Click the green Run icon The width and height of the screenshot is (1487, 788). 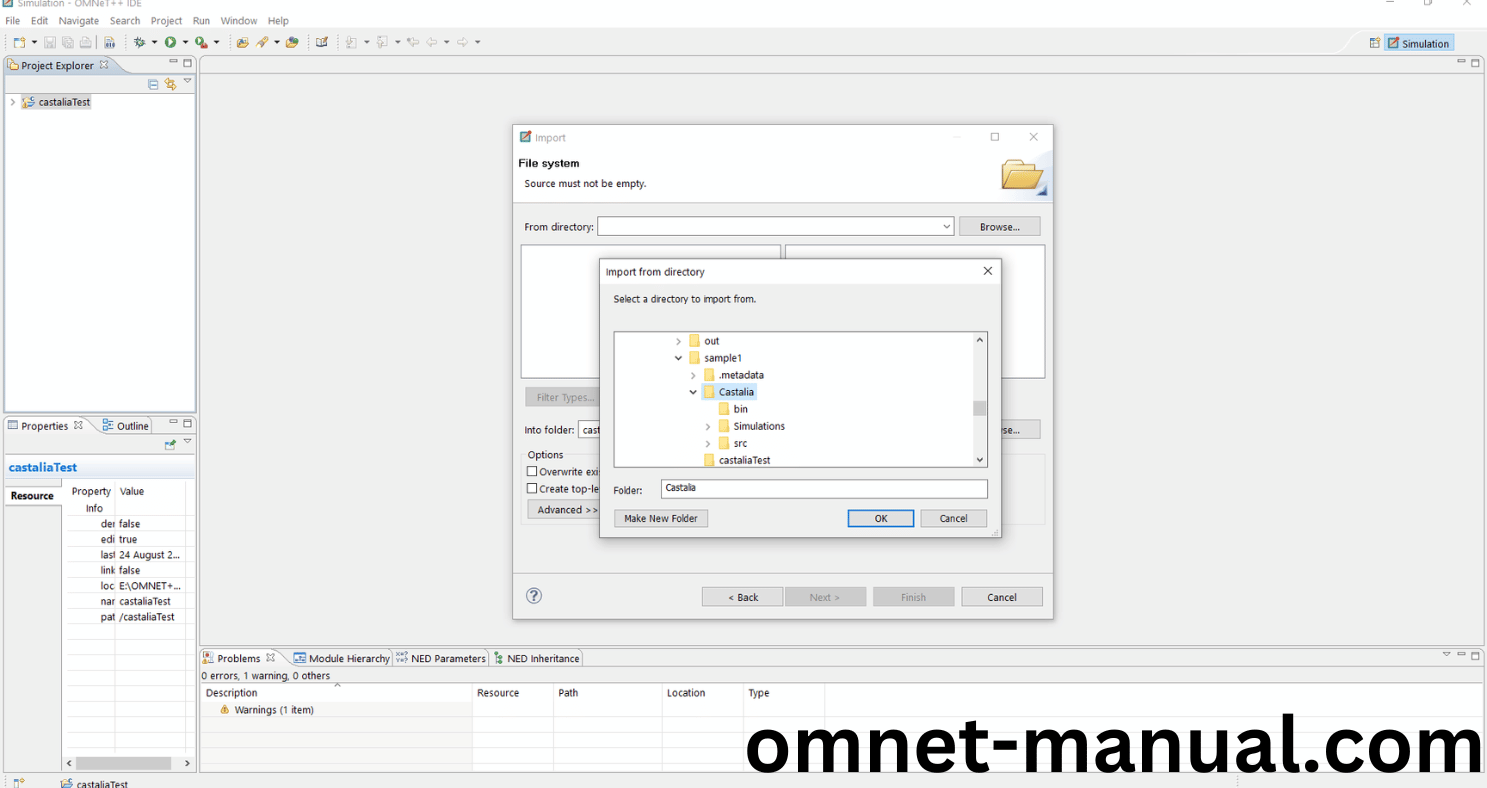(171, 42)
